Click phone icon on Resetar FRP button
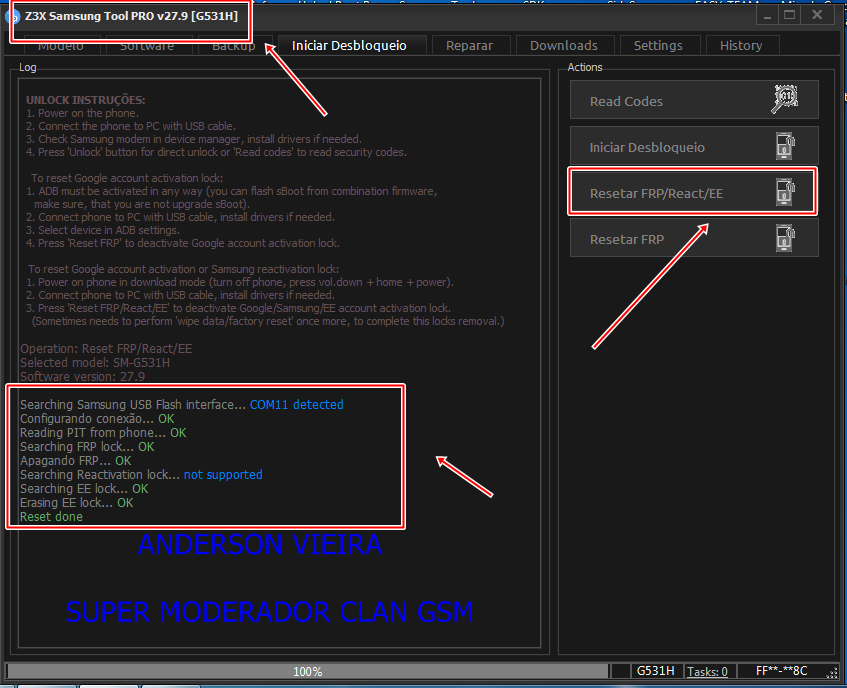This screenshot has width=847, height=688. [x=785, y=238]
